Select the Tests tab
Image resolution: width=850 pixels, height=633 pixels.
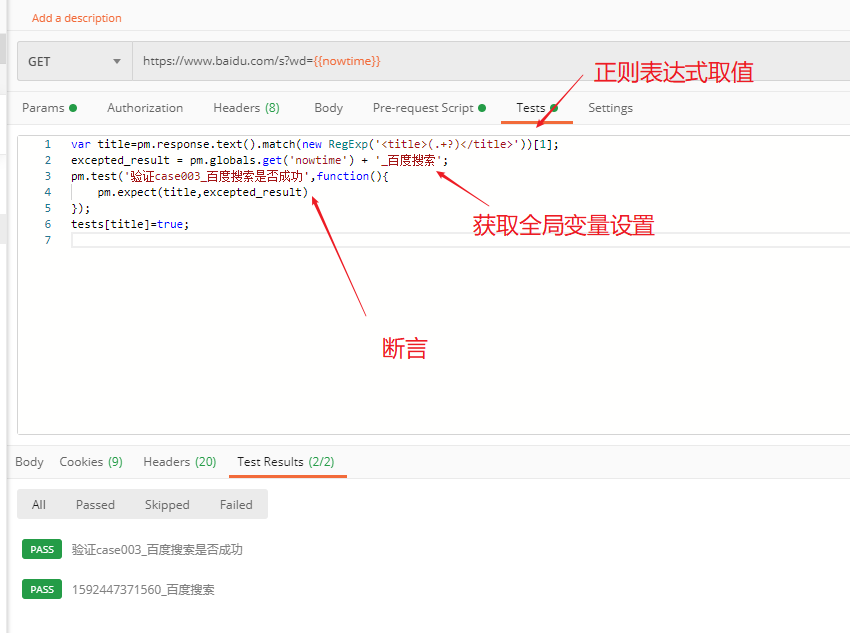531,108
